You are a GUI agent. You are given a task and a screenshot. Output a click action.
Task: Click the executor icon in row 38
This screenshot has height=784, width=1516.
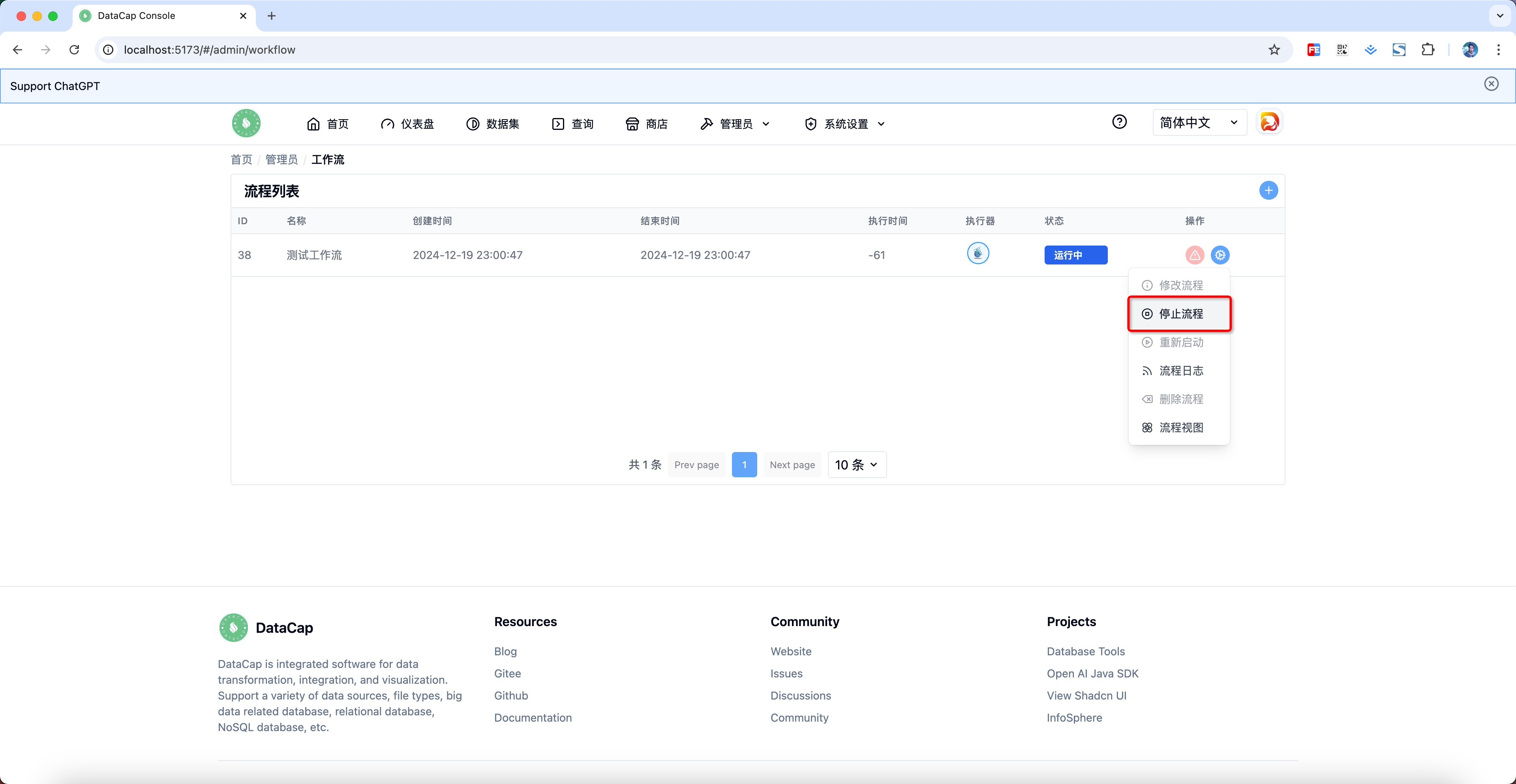[x=978, y=254]
